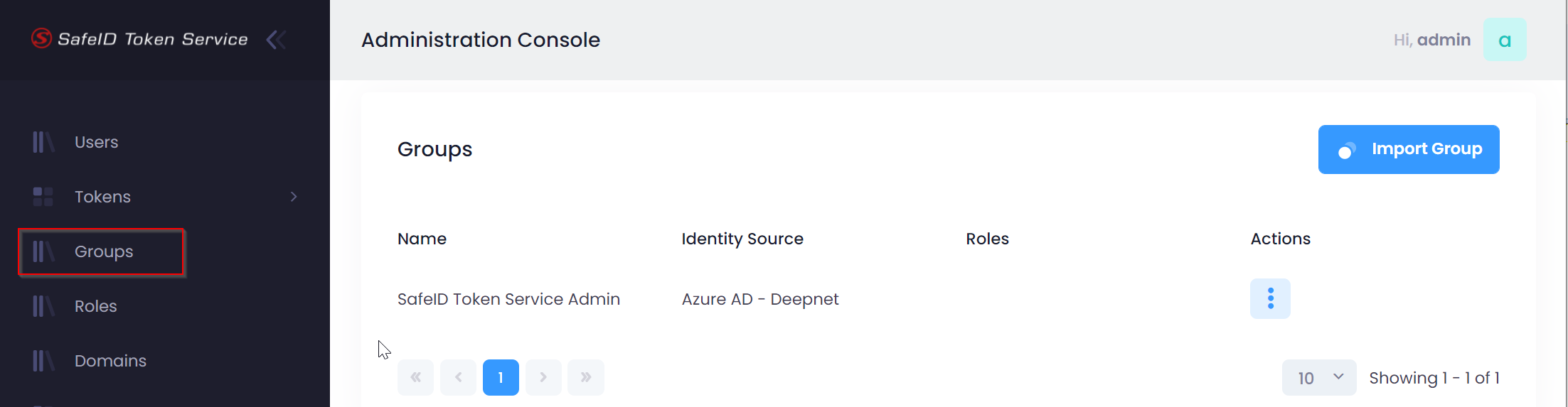The width and height of the screenshot is (1568, 407).
Task: Click the admin avatar in header
Action: [x=1504, y=40]
